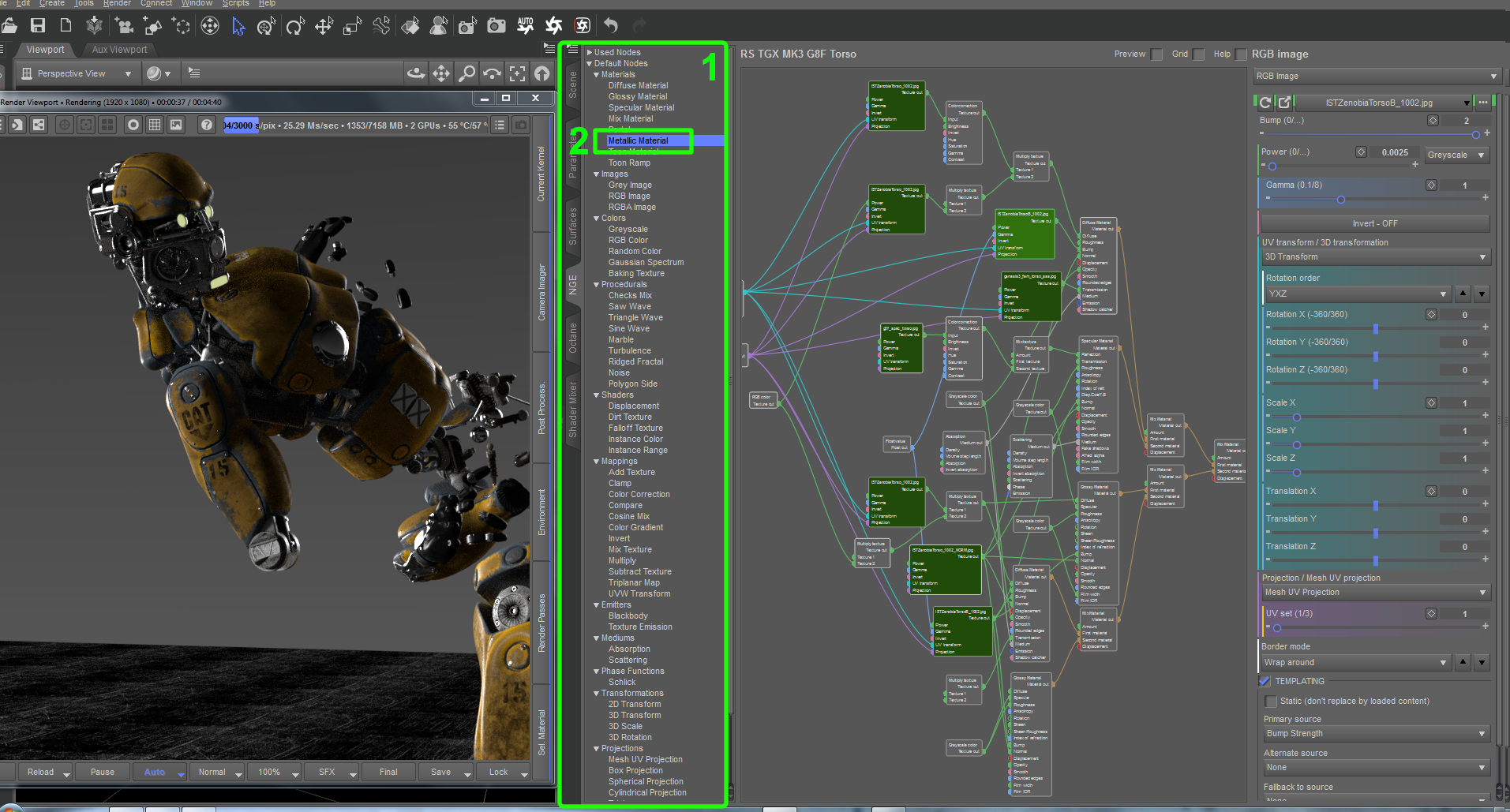Click the AUTO render icon in toolbar
This screenshot has height=812, width=1510.
pos(525,26)
